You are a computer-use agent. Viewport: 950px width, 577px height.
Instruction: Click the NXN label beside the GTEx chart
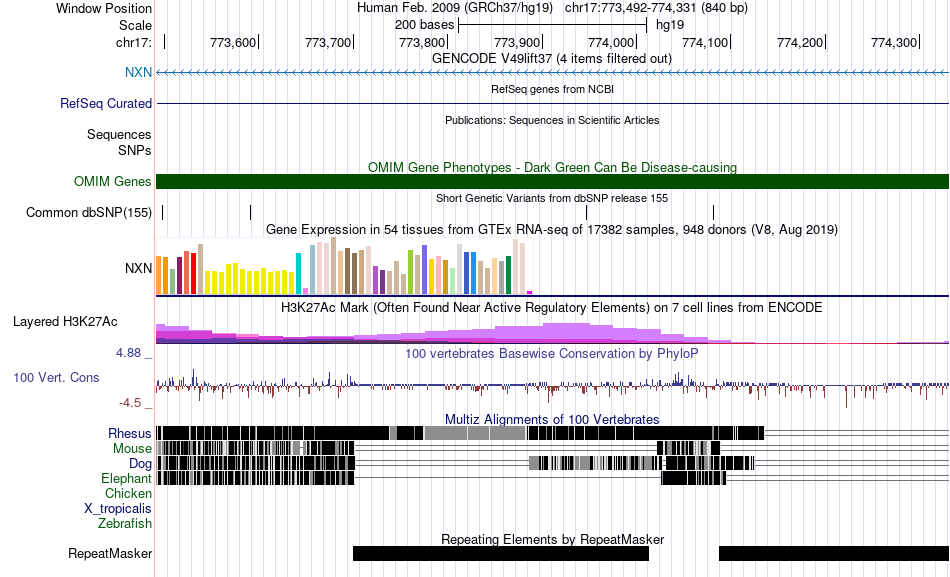point(138,268)
